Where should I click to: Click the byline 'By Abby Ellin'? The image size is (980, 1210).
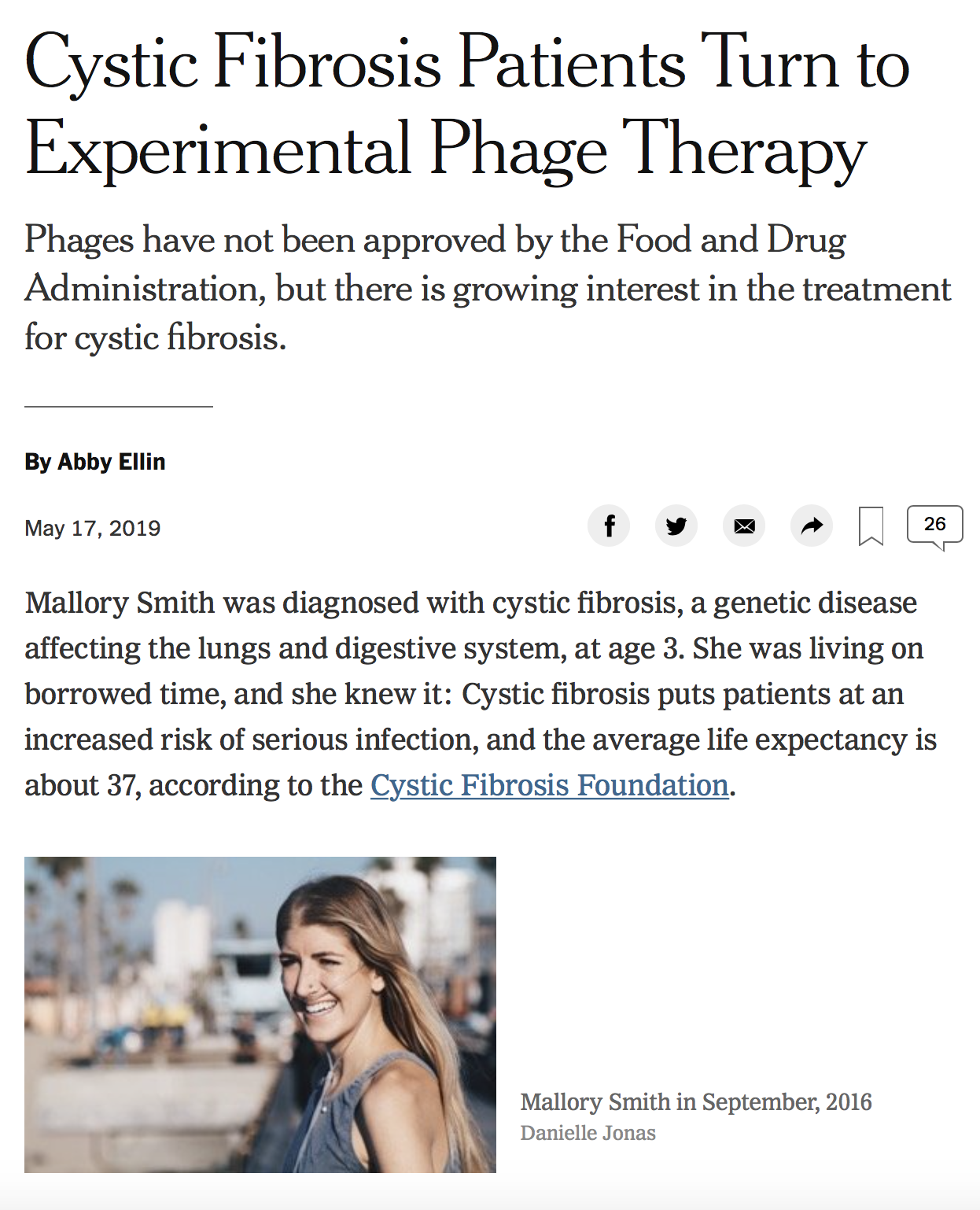[x=95, y=462]
